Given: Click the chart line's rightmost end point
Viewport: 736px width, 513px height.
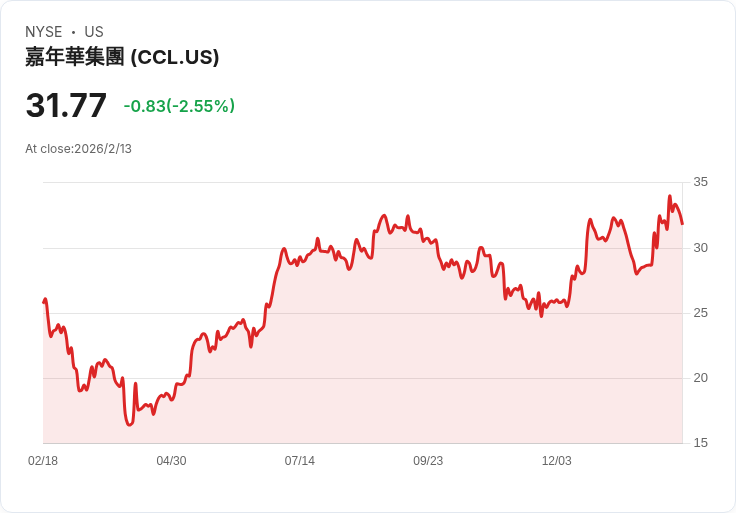Looking at the screenshot, I should point(682,224).
